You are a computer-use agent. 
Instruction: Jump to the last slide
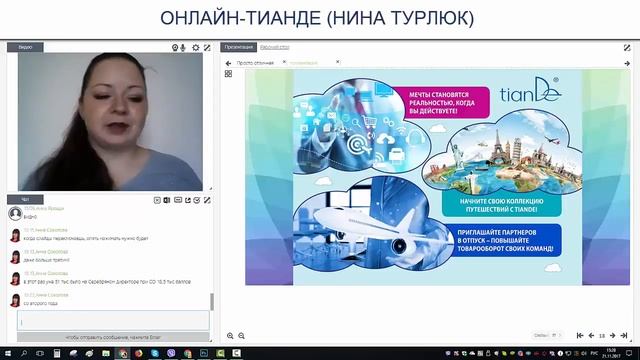point(624,336)
